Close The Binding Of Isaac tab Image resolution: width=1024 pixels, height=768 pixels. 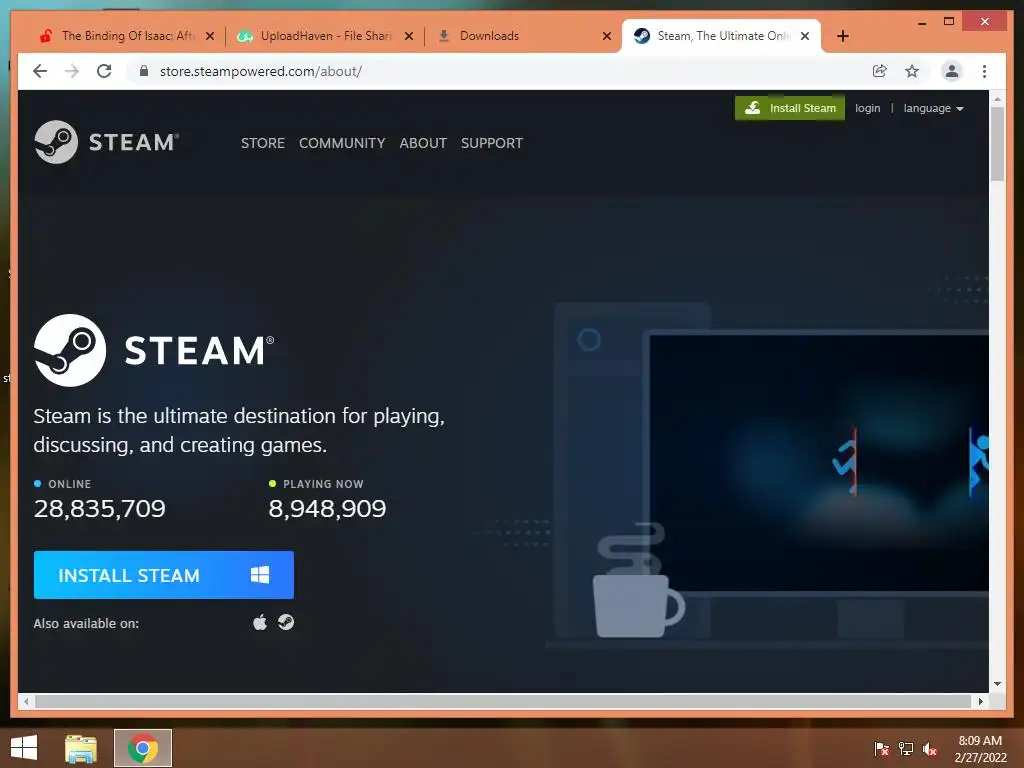[x=210, y=36]
